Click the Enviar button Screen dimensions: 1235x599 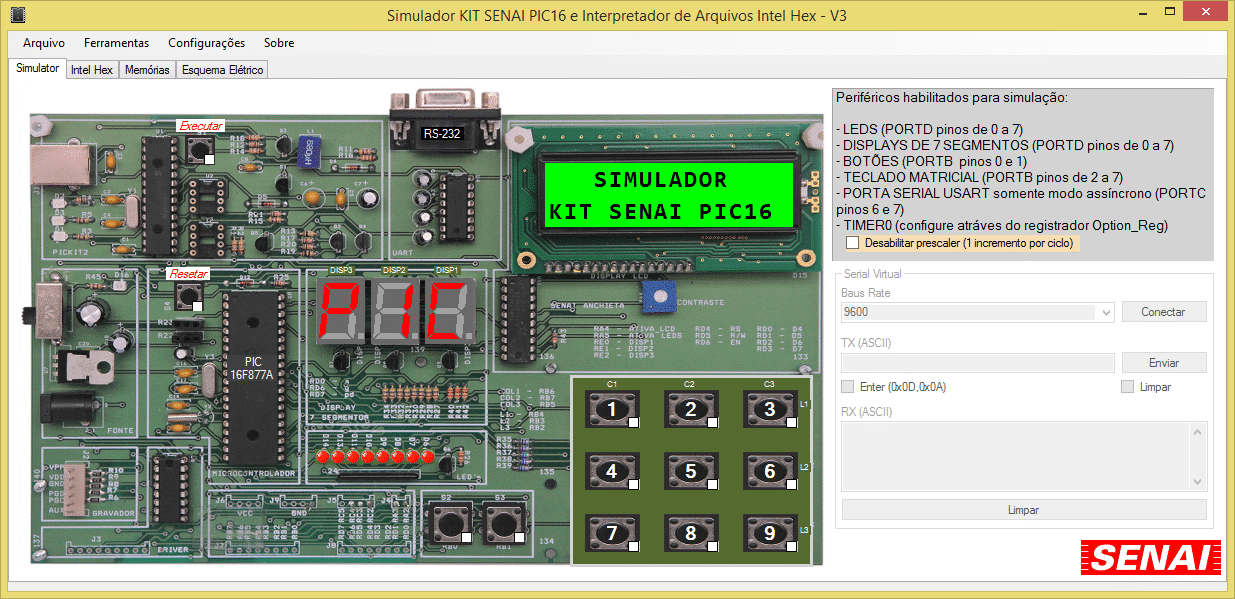pos(1164,363)
